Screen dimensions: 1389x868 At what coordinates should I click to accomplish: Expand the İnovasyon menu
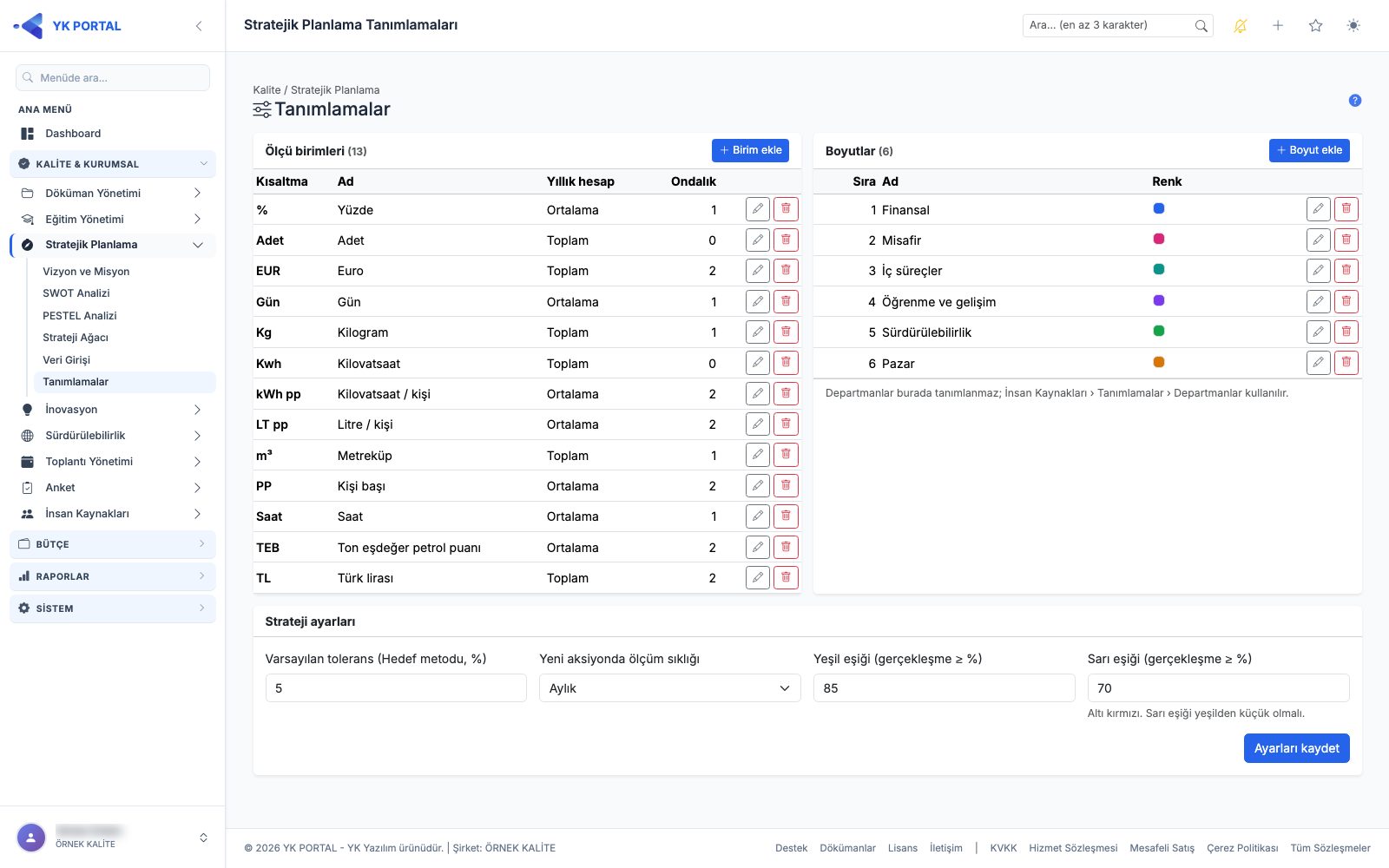click(113, 410)
